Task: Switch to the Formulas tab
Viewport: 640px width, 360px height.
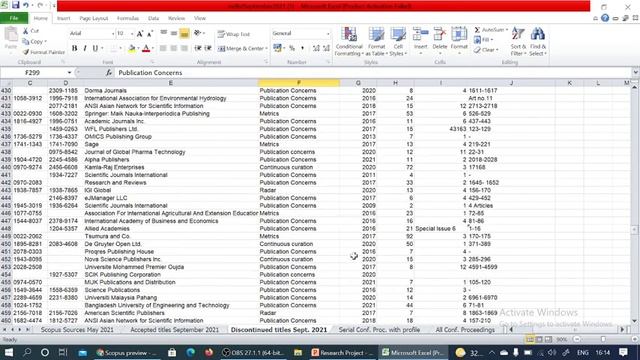Action: point(128,18)
